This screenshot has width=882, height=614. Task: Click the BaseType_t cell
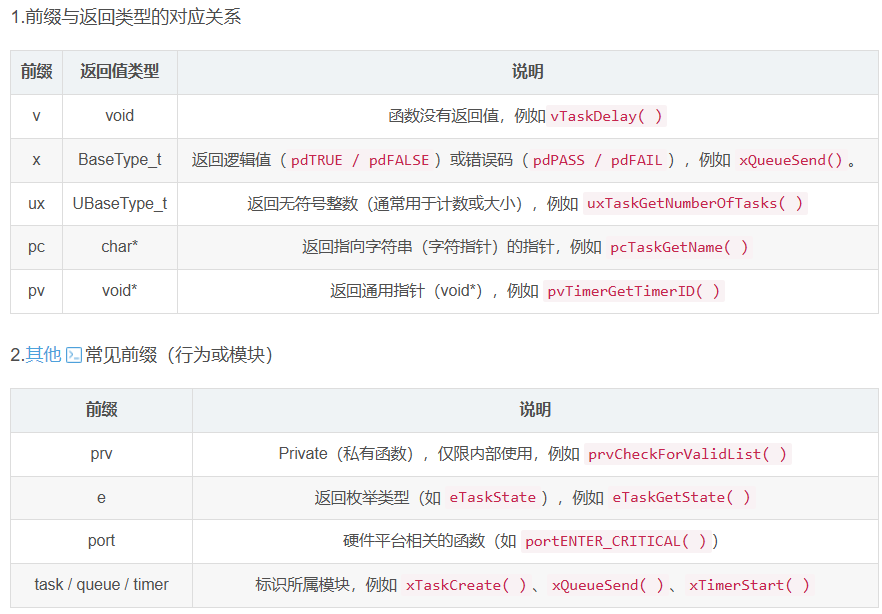(120, 160)
